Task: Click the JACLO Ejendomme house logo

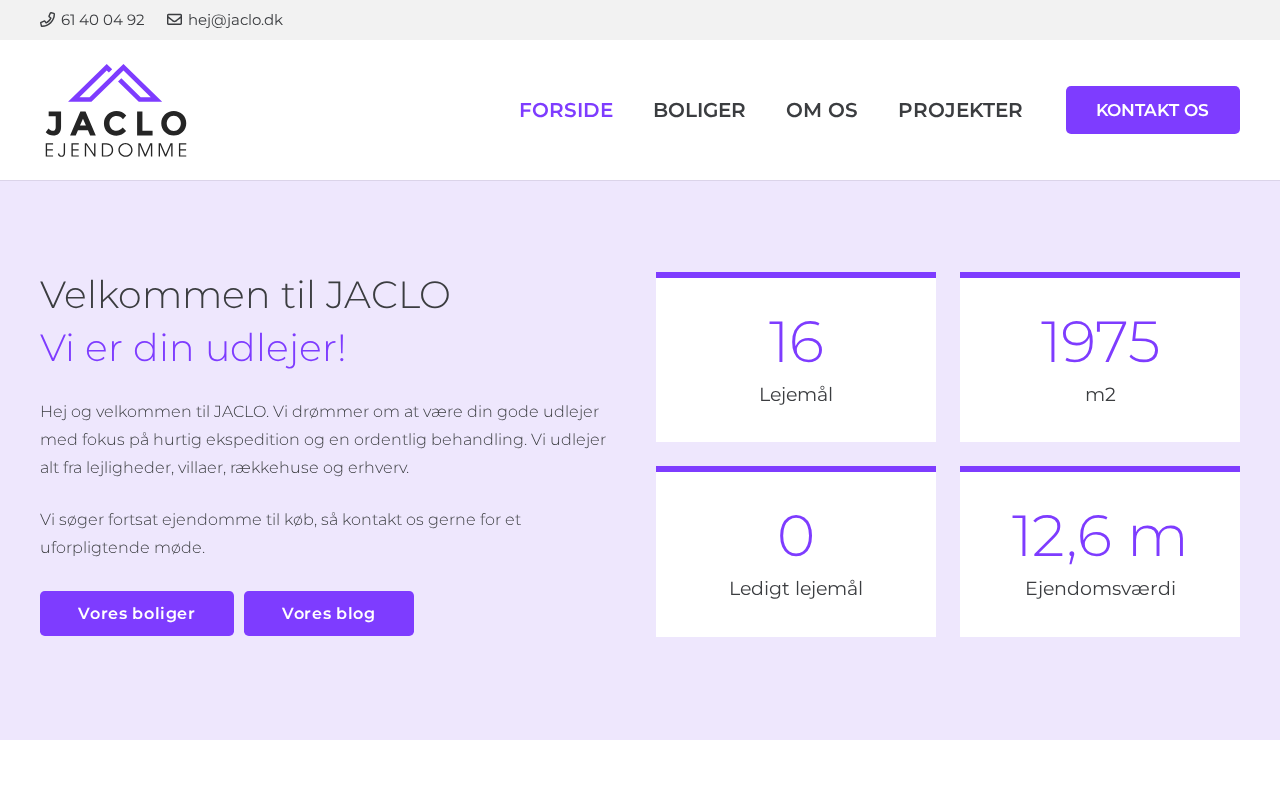Action: click(116, 110)
